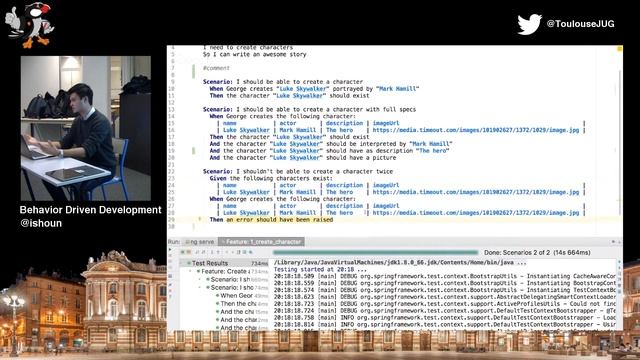The width and height of the screenshot is (640, 360).
Task: Click the 20:18:18.623 AbstractDelegatingSmartContextLoader log line
Action: [445, 297]
